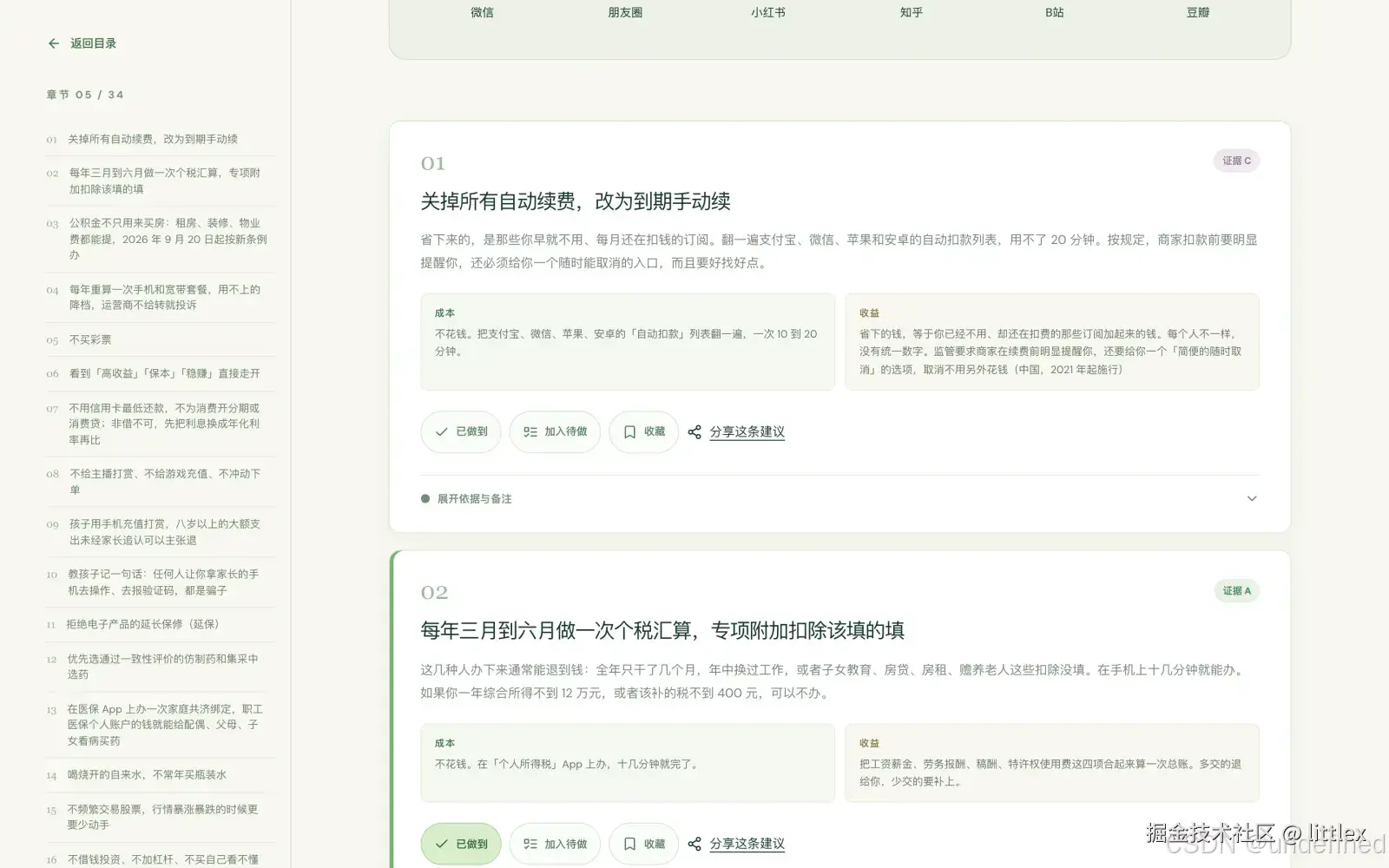Toggle 收藏 bookmark on card 01
1389x868 pixels.
click(643, 431)
